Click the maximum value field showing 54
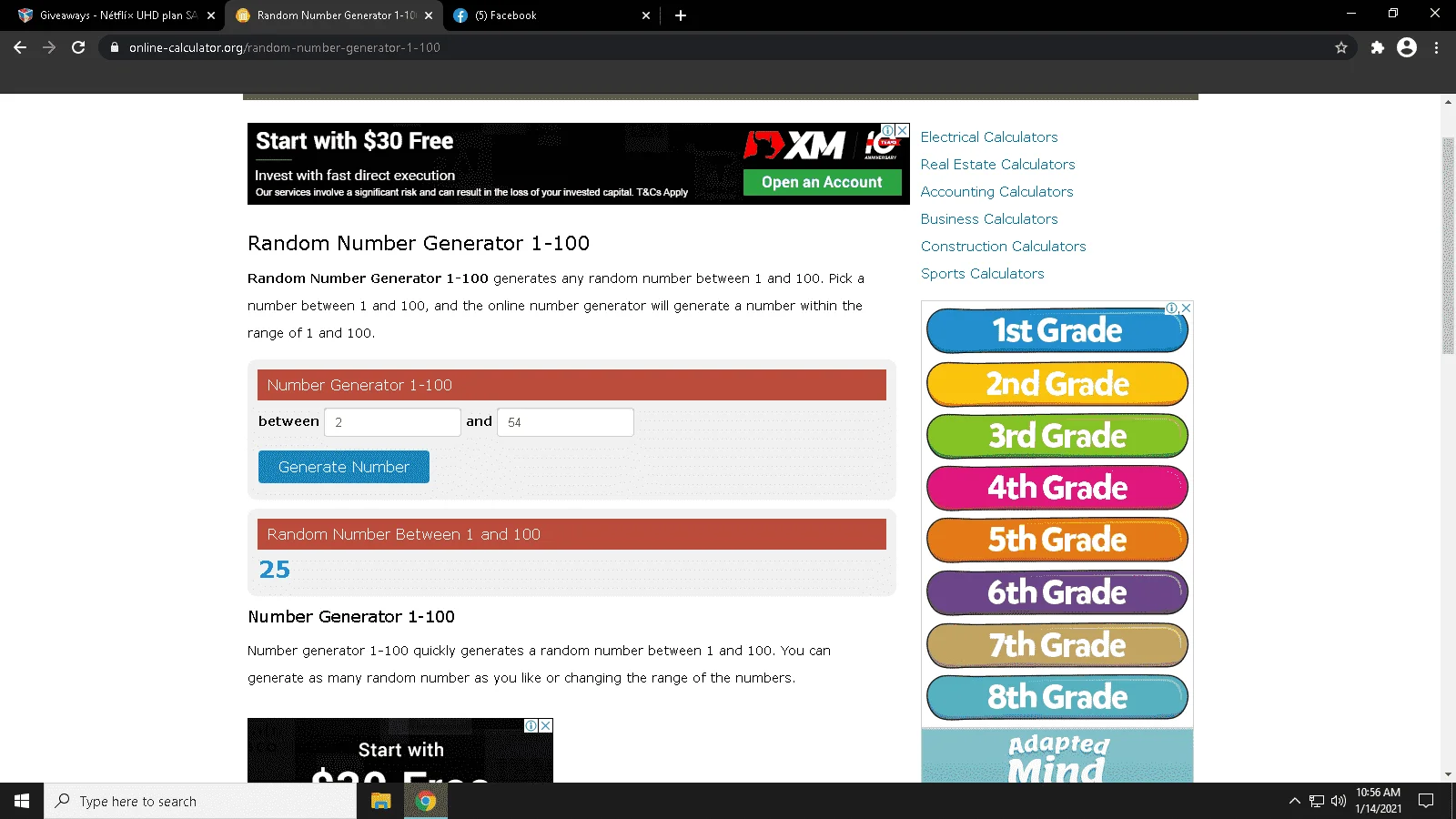This screenshot has height=819, width=1456. coord(565,422)
